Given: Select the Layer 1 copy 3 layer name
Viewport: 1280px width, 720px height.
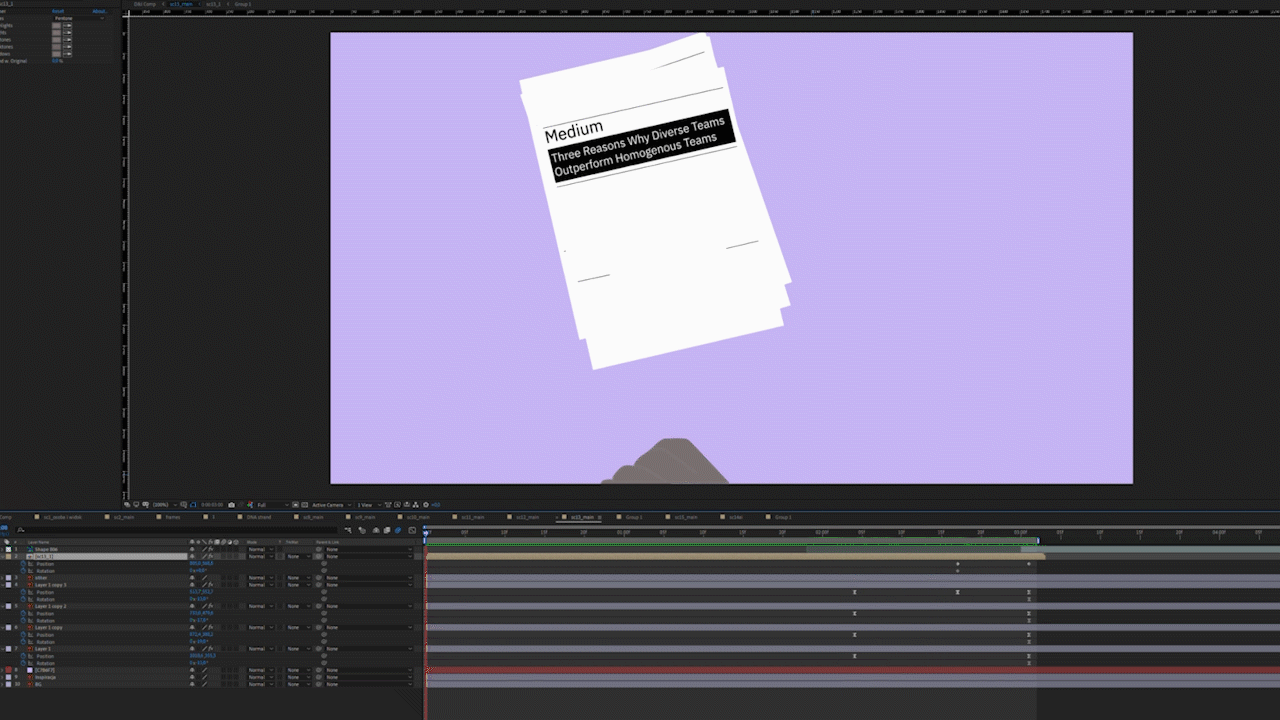Looking at the screenshot, I should point(51,585).
